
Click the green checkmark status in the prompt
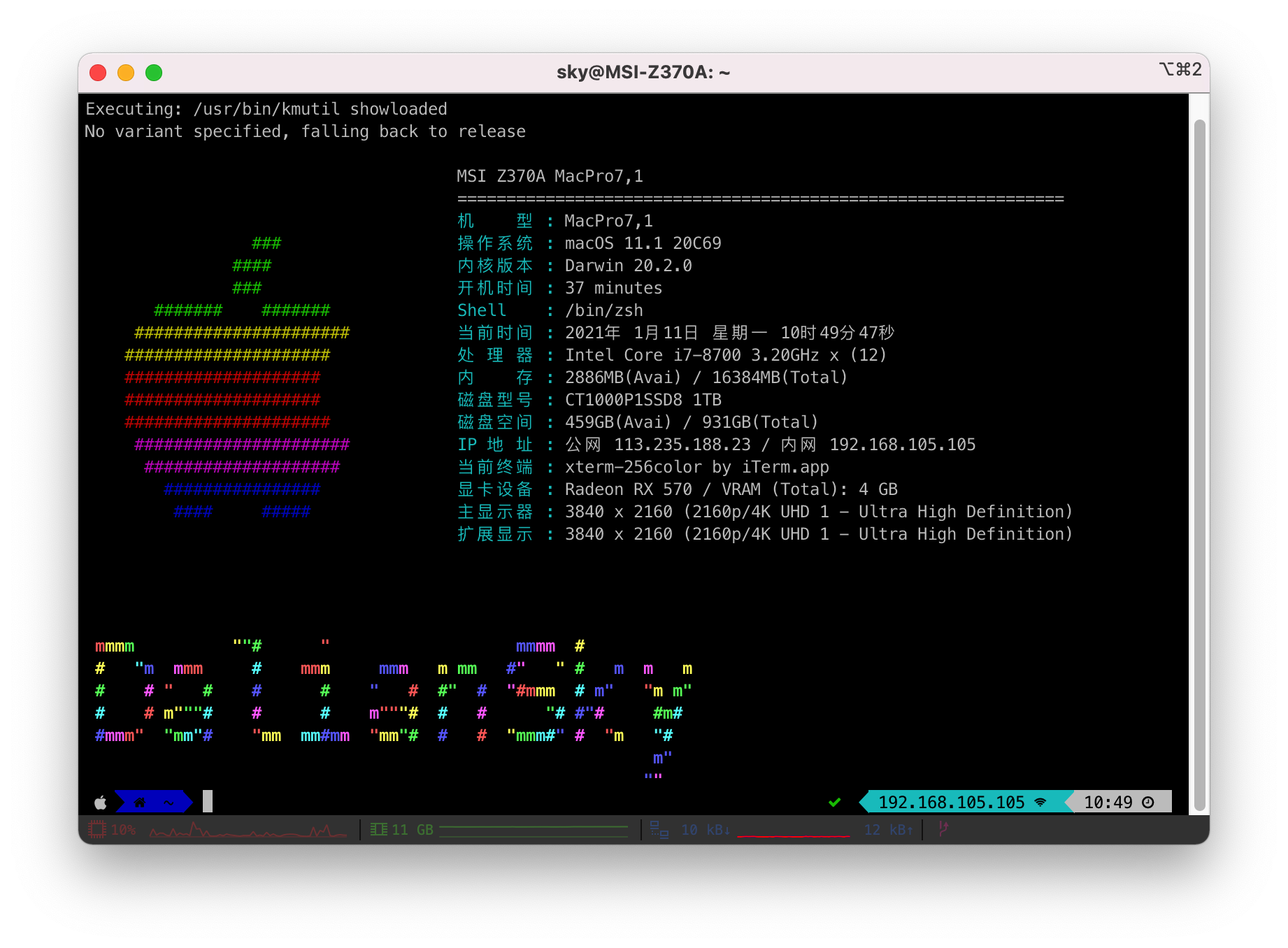(834, 803)
